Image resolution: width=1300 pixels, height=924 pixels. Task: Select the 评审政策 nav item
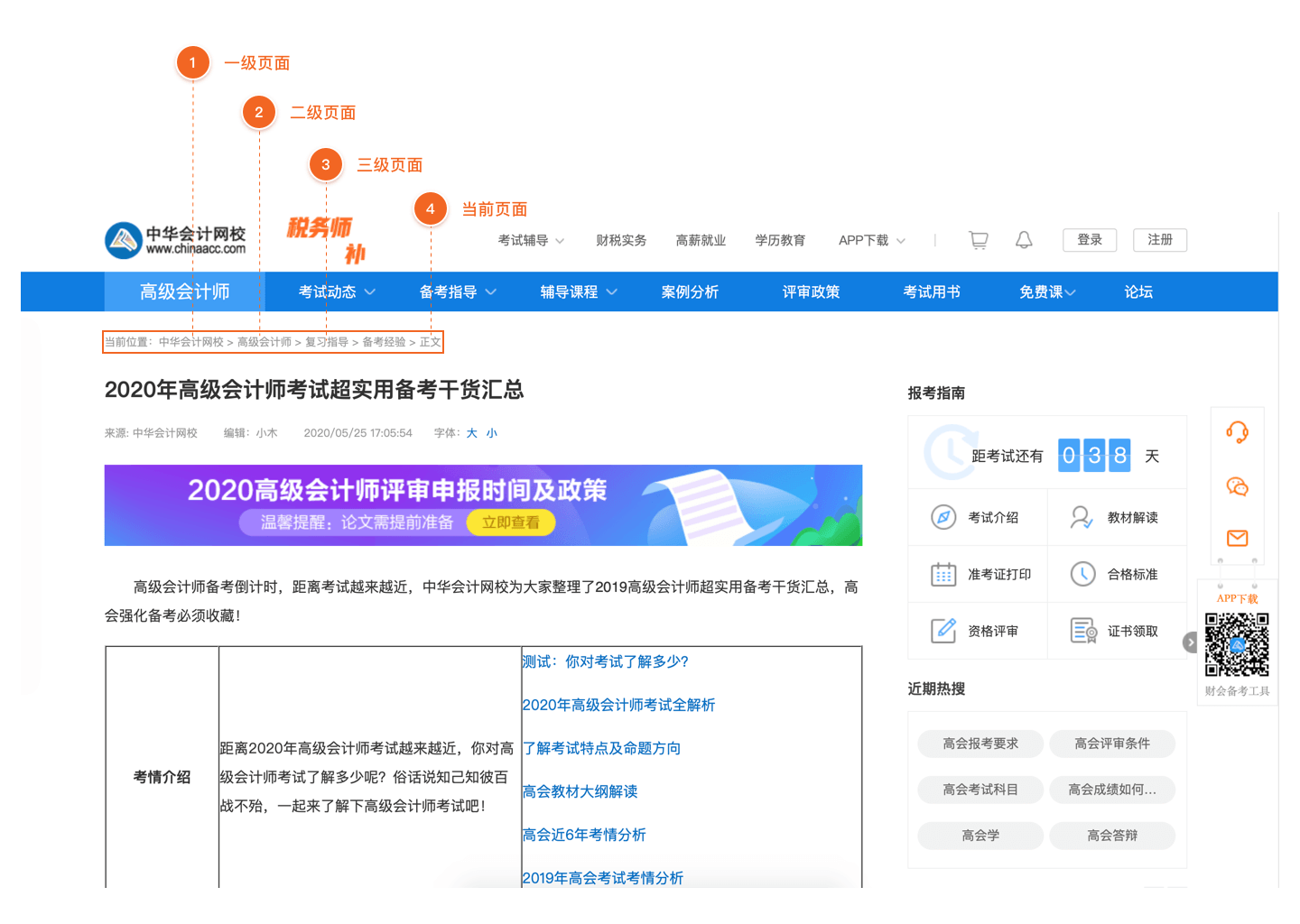811,291
